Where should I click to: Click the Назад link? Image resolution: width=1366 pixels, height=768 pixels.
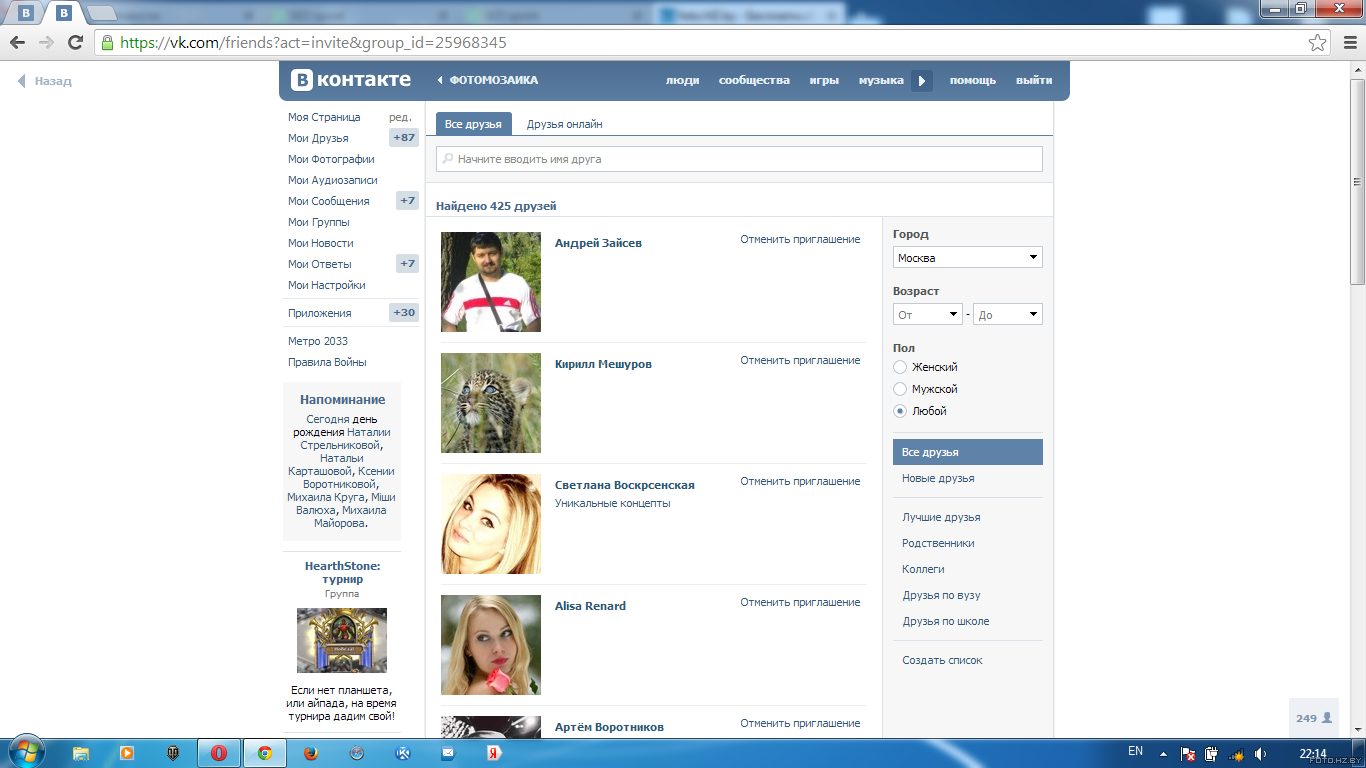tap(45, 81)
